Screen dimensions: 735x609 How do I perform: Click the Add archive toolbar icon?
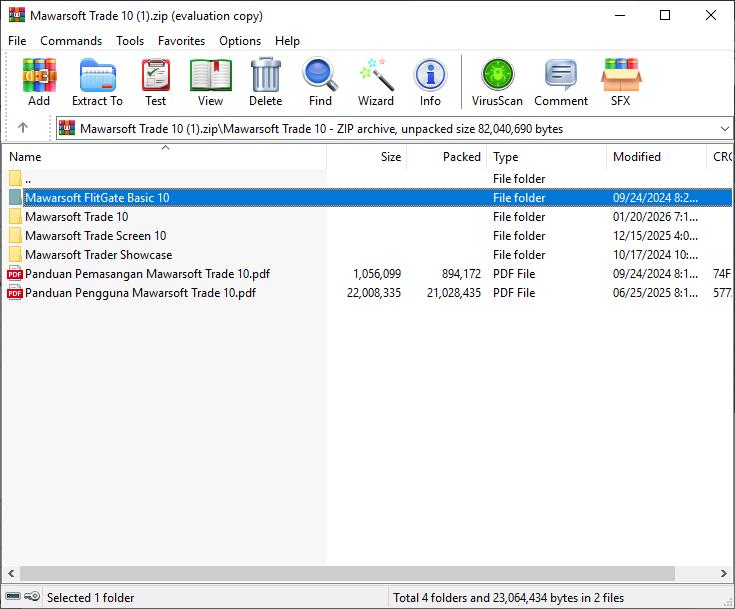[x=39, y=82]
